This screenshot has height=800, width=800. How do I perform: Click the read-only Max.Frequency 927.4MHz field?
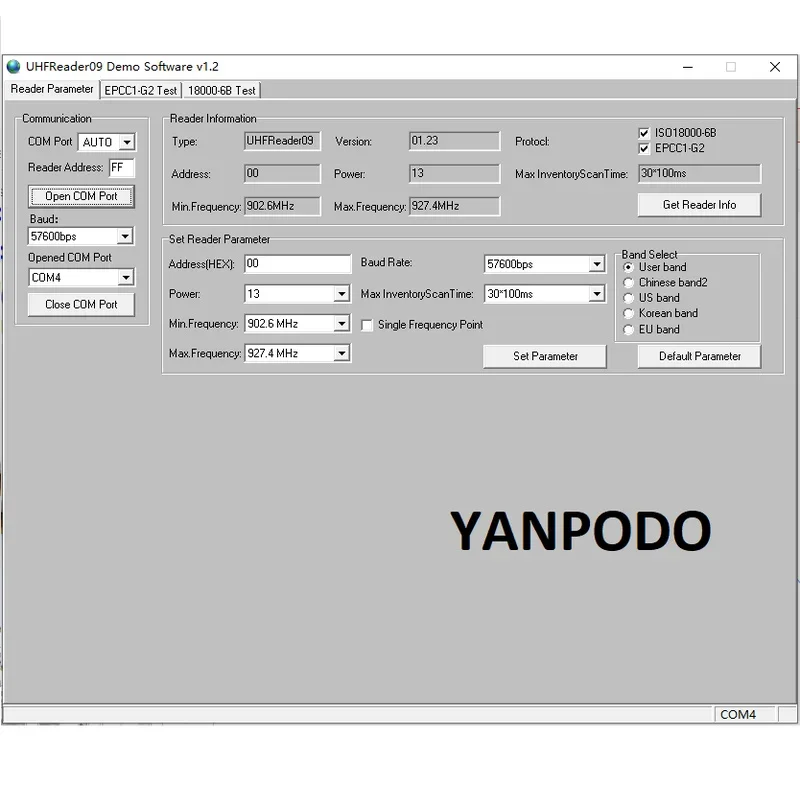click(454, 206)
